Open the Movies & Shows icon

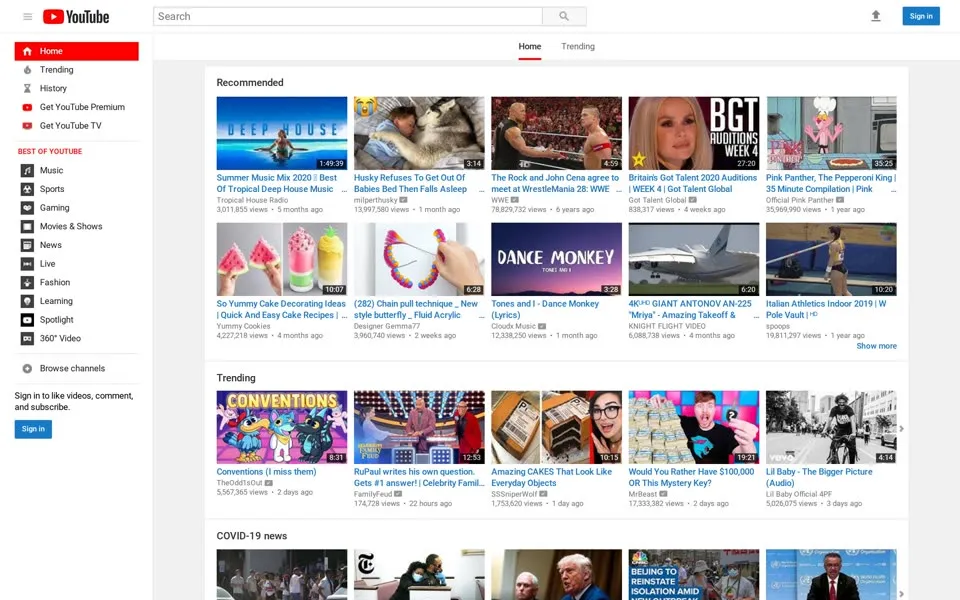pyautogui.click(x=27, y=227)
